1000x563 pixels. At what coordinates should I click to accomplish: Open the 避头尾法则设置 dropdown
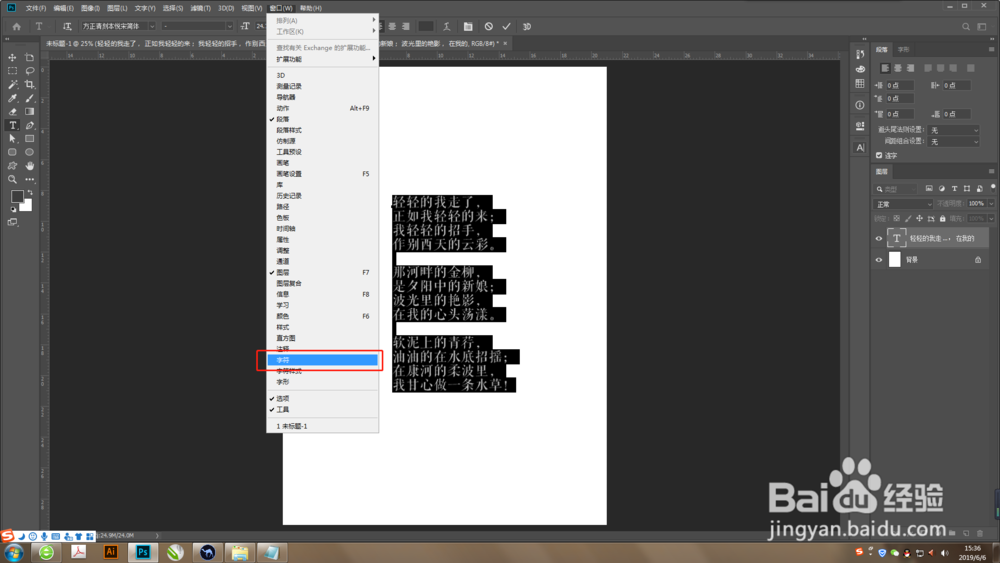[x=953, y=130]
